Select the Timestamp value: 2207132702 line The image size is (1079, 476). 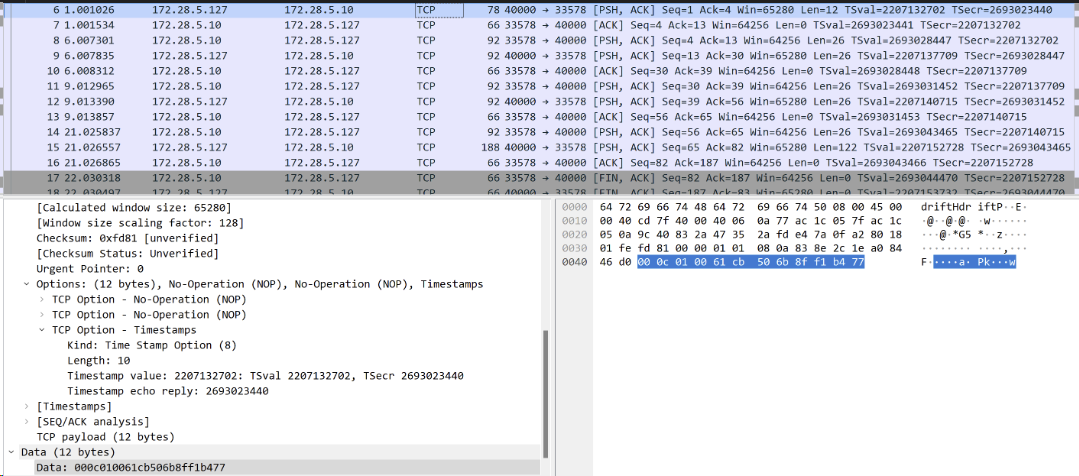[x=265, y=376]
